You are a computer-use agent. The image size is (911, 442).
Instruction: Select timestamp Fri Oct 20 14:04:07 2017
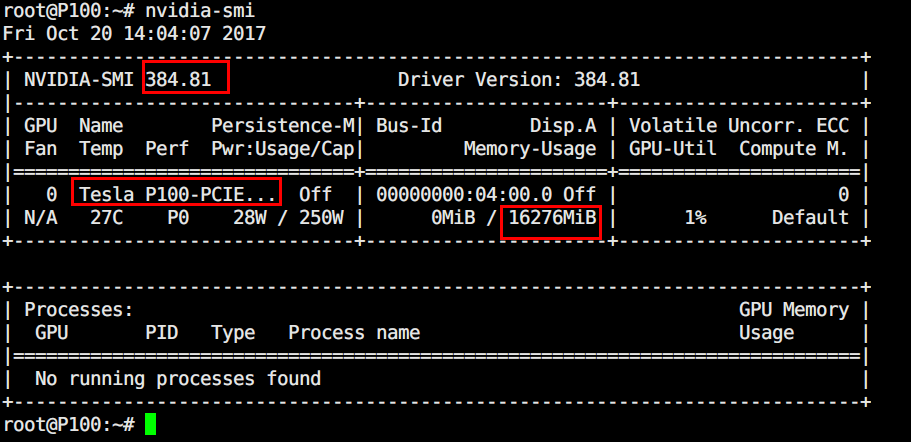[134, 33]
